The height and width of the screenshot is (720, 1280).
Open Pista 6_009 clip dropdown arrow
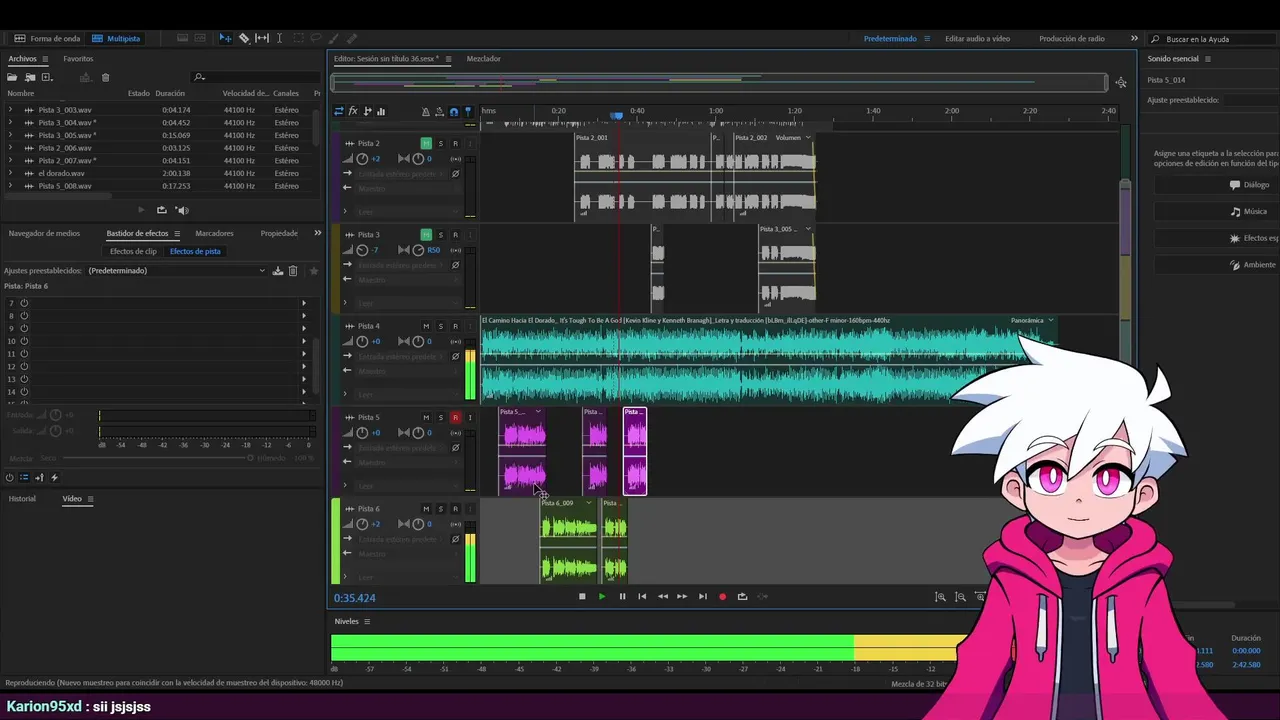coord(588,503)
